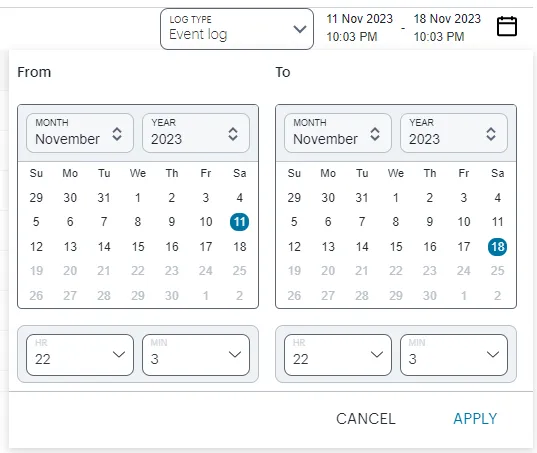The height and width of the screenshot is (453, 537).
Task: Open the To Year 2023 selector
Action: pyautogui.click(x=454, y=133)
